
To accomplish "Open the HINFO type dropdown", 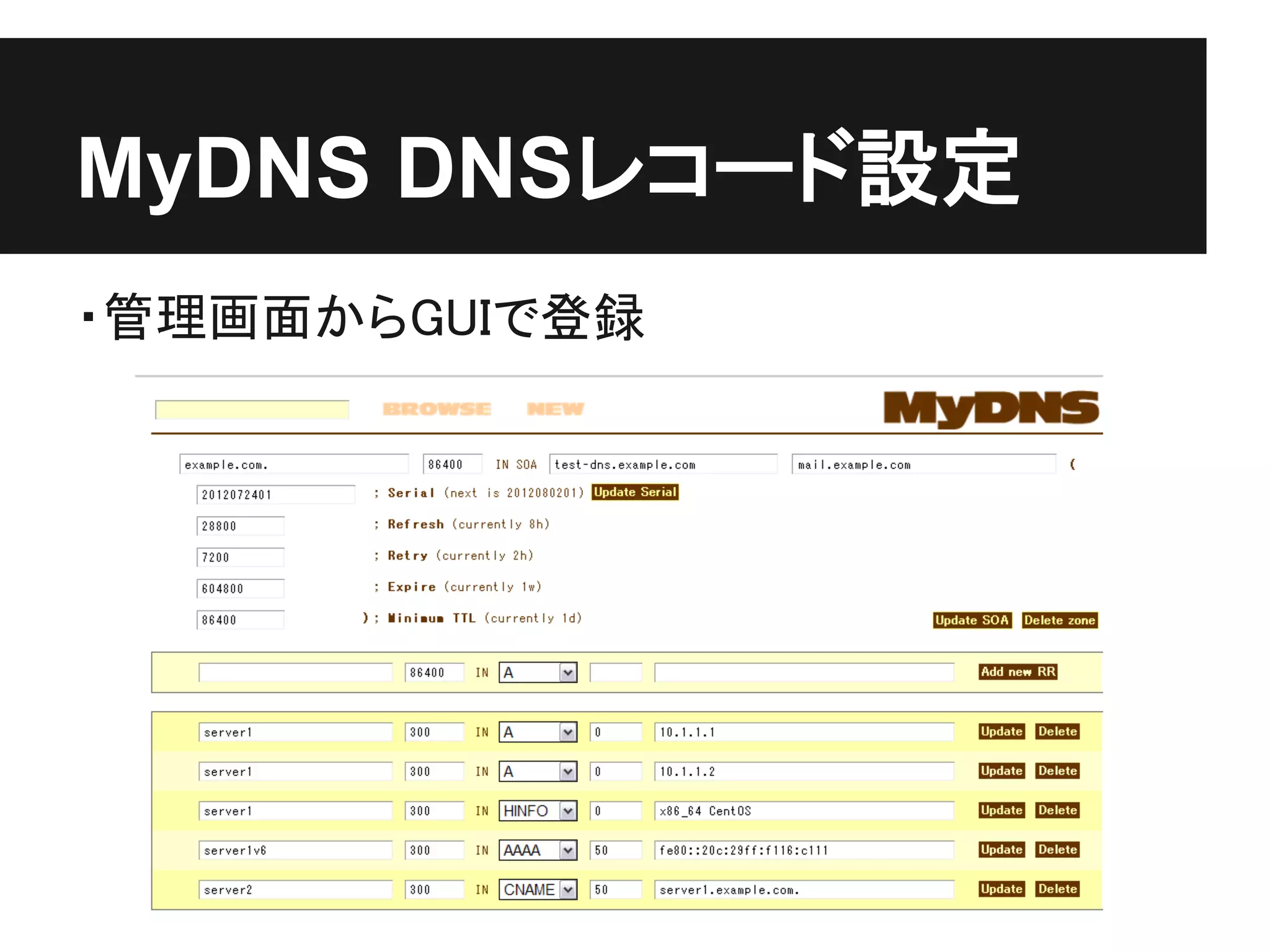I will tap(538, 811).
